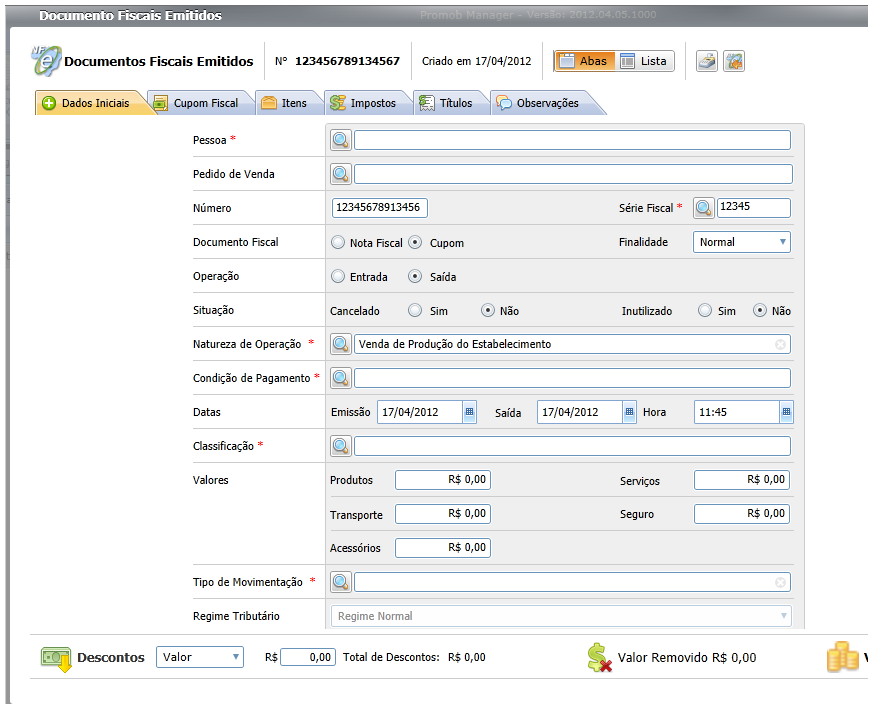The height and width of the screenshot is (704, 883).
Task: Select Cupom document type
Action: (415, 242)
